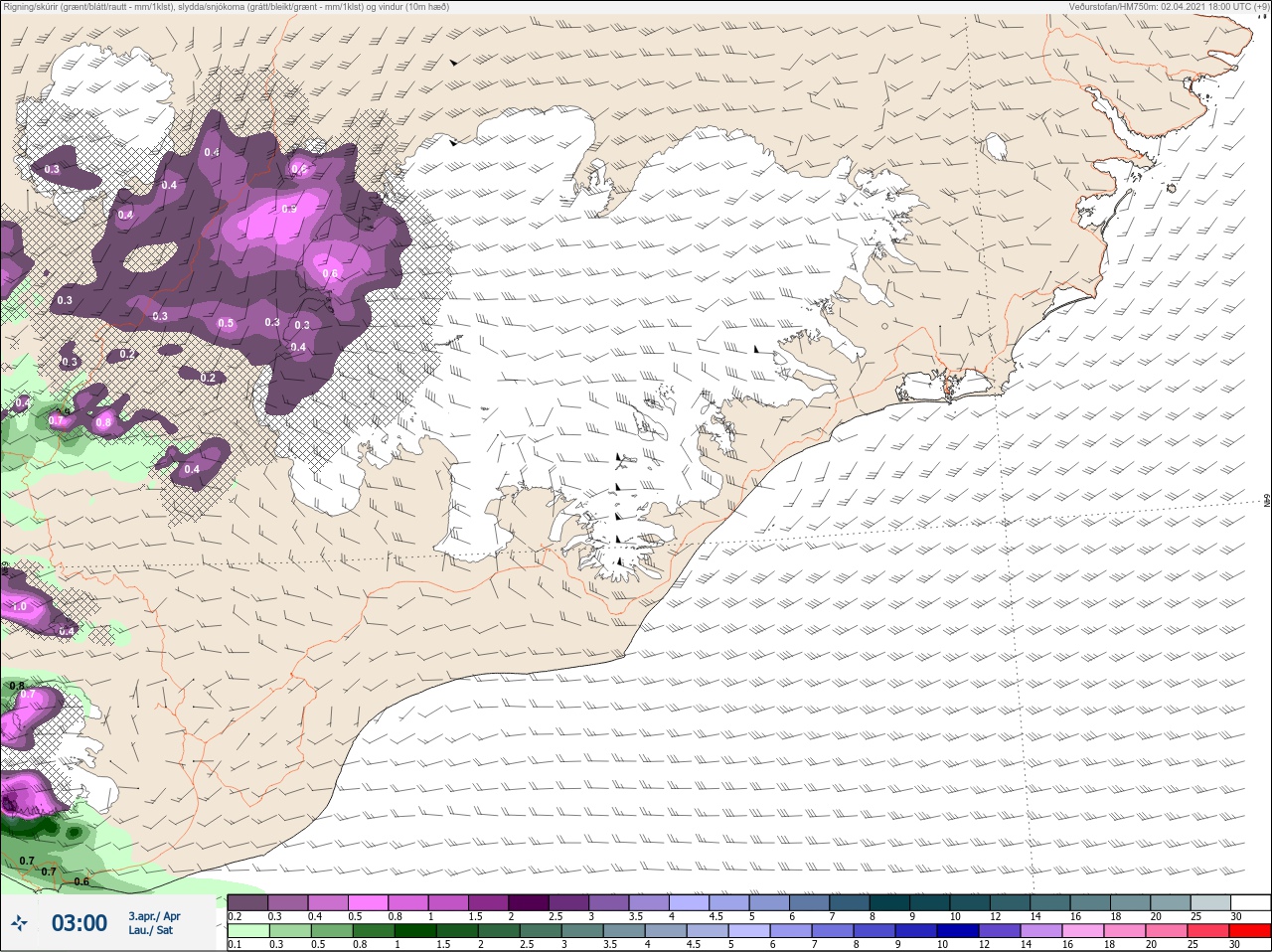Click the 0.2 label in top legend row
The height and width of the screenshot is (952, 1272).
[235, 916]
